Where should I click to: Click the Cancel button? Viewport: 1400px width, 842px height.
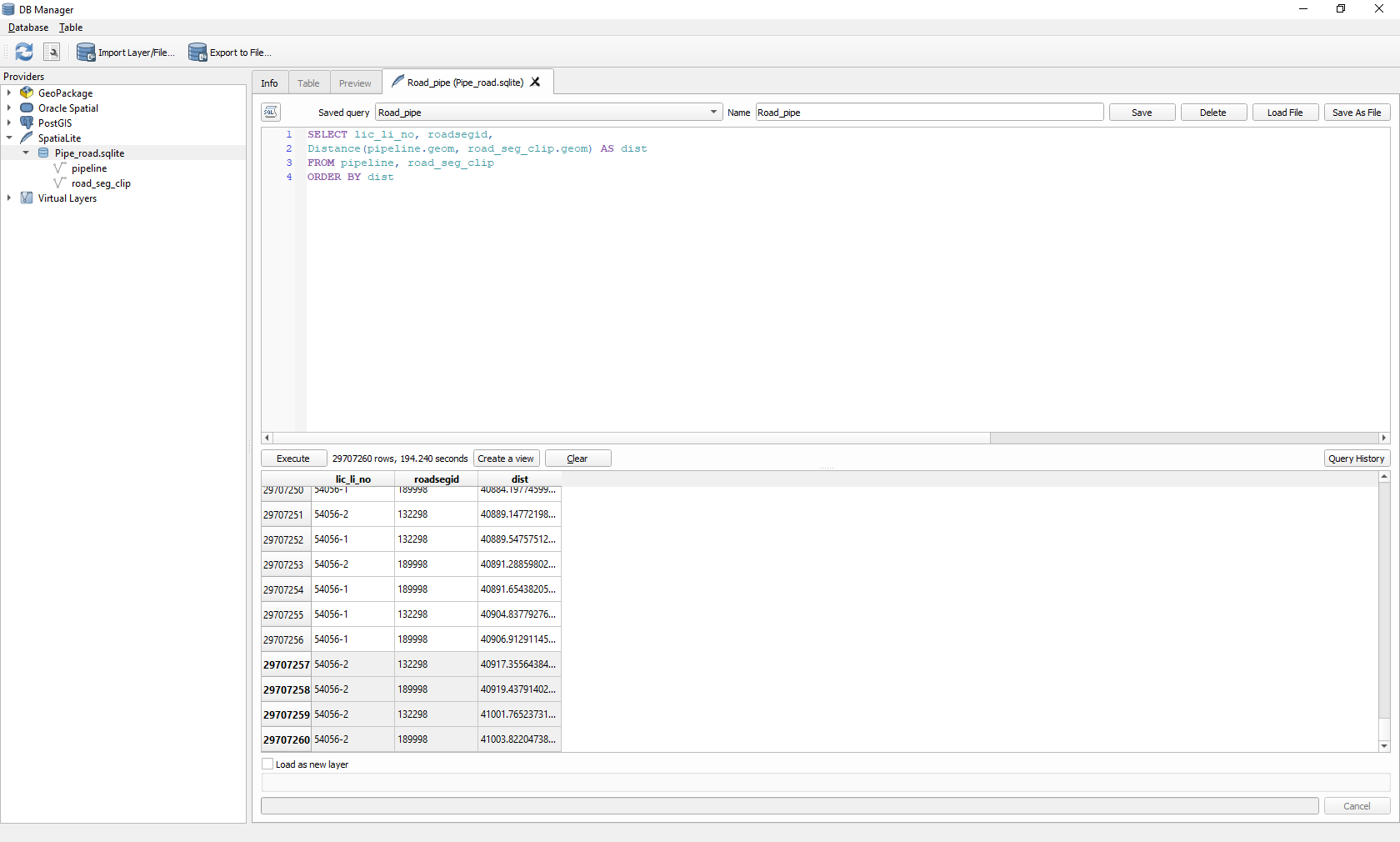point(1357,805)
